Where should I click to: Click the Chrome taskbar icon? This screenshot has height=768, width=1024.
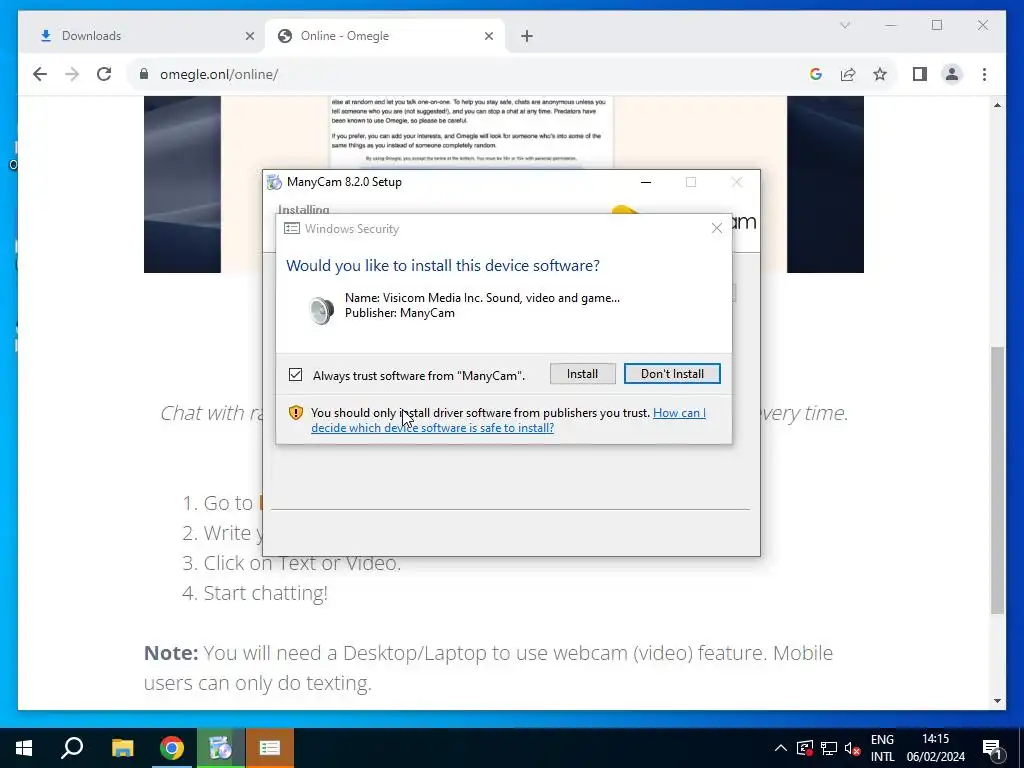[172, 748]
